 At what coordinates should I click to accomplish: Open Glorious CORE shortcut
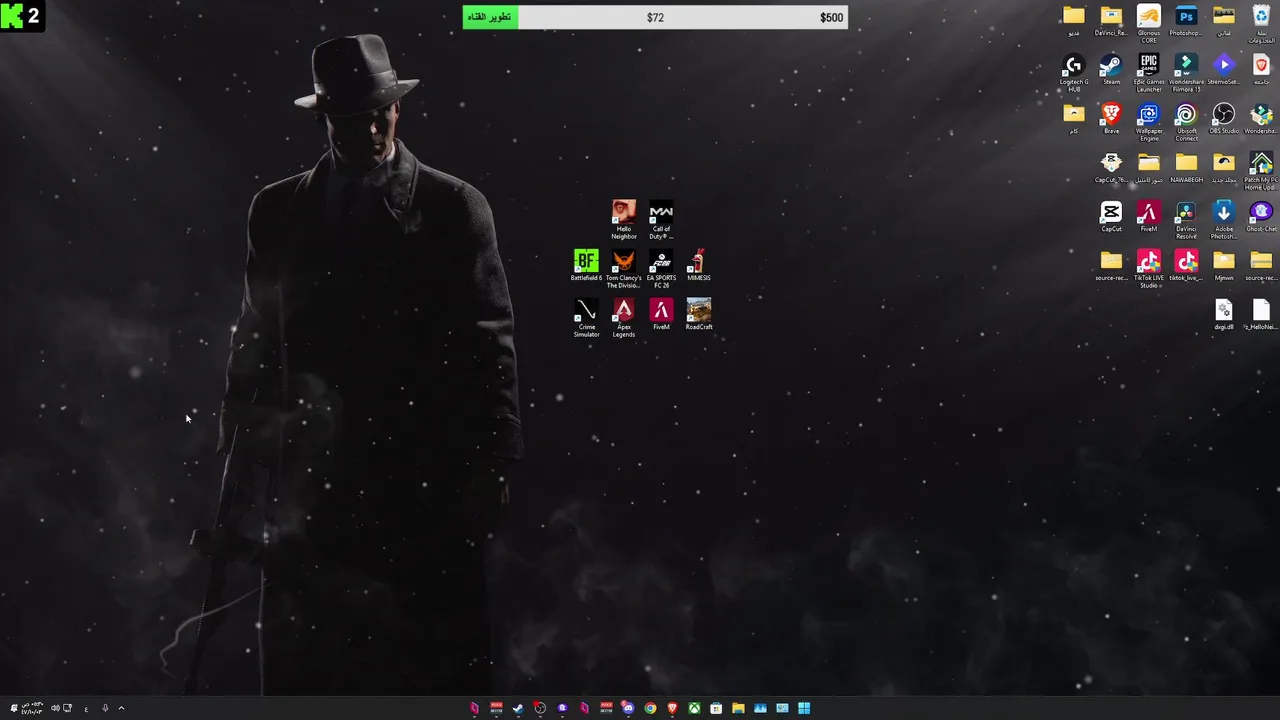coord(1149,24)
